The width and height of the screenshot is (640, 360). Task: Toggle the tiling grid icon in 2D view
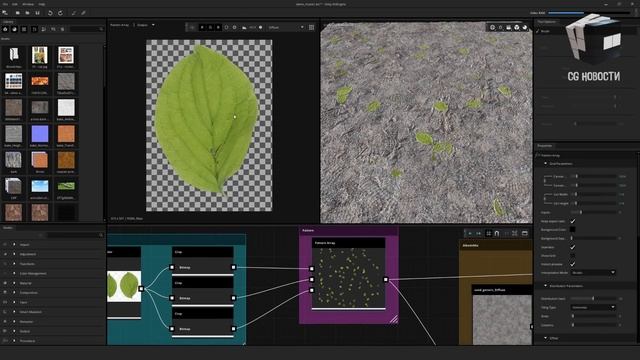point(311,27)
